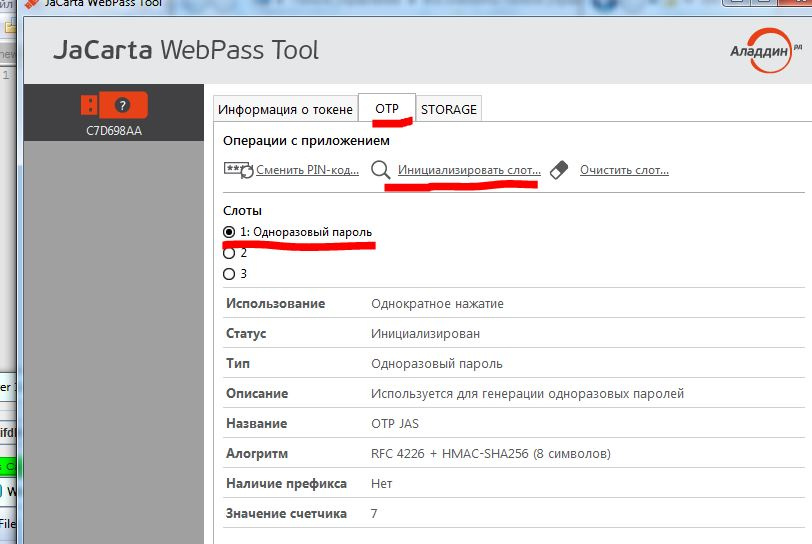
Task: Click the eraser icon for clearing slot
Action: coord(559,169)
